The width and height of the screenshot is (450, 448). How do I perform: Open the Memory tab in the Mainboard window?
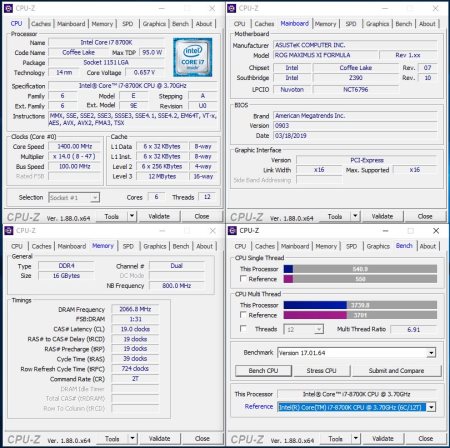coord(325,24)
